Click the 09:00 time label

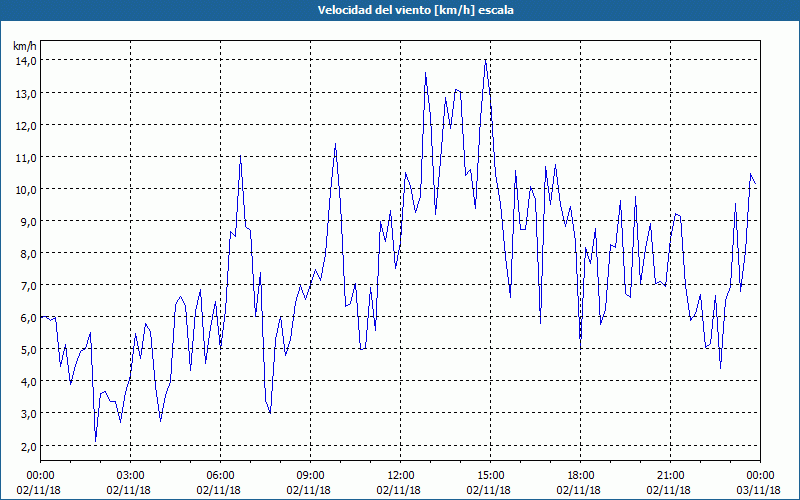click(x=310, y=476)
